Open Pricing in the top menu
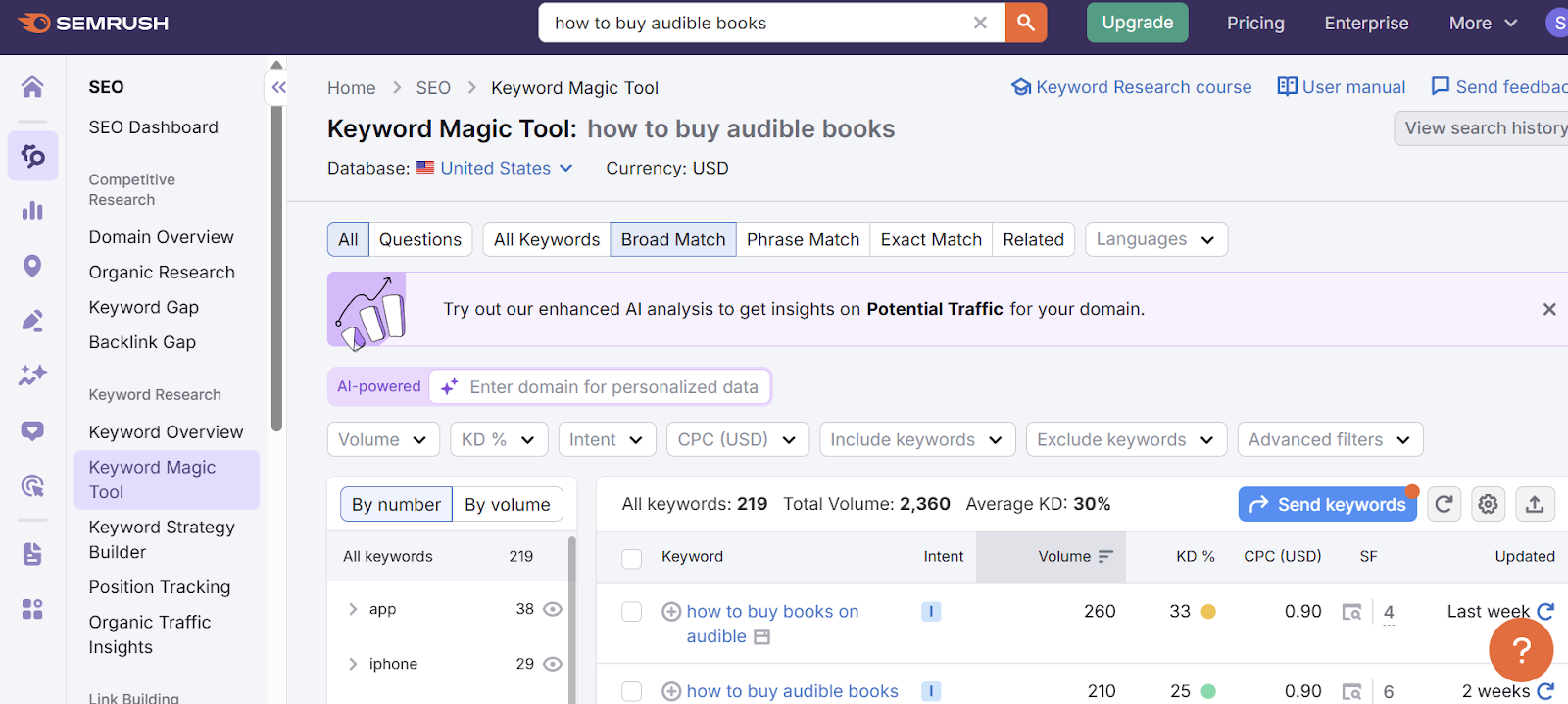The image size is (1568, 704). point(1255,23)
